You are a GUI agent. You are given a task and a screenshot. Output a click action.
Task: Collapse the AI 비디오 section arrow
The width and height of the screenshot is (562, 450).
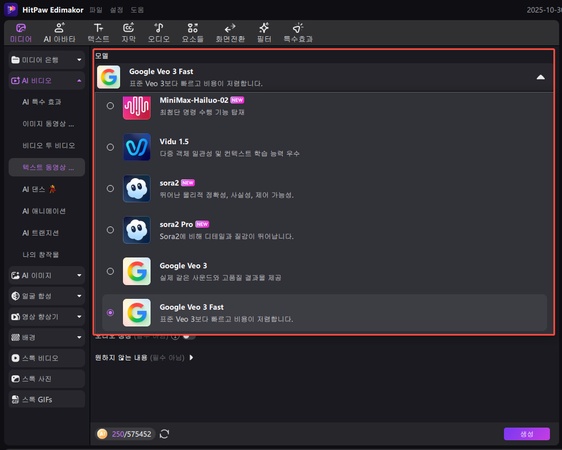(79, 81)
